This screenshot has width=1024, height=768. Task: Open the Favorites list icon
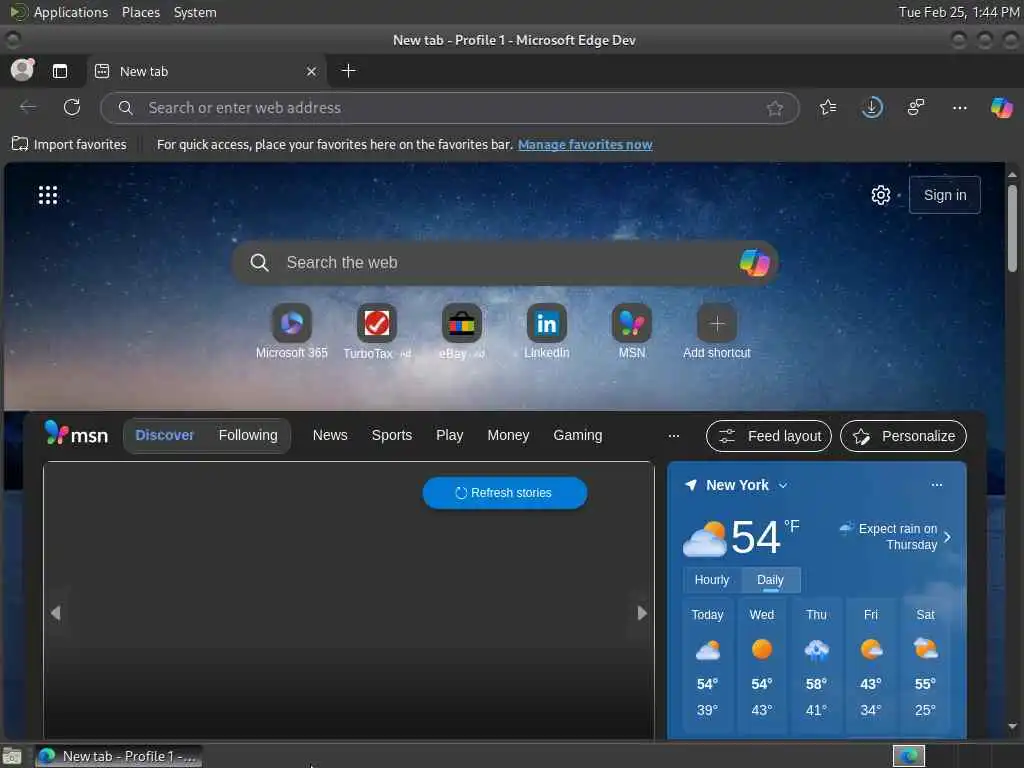pos(828,107)
